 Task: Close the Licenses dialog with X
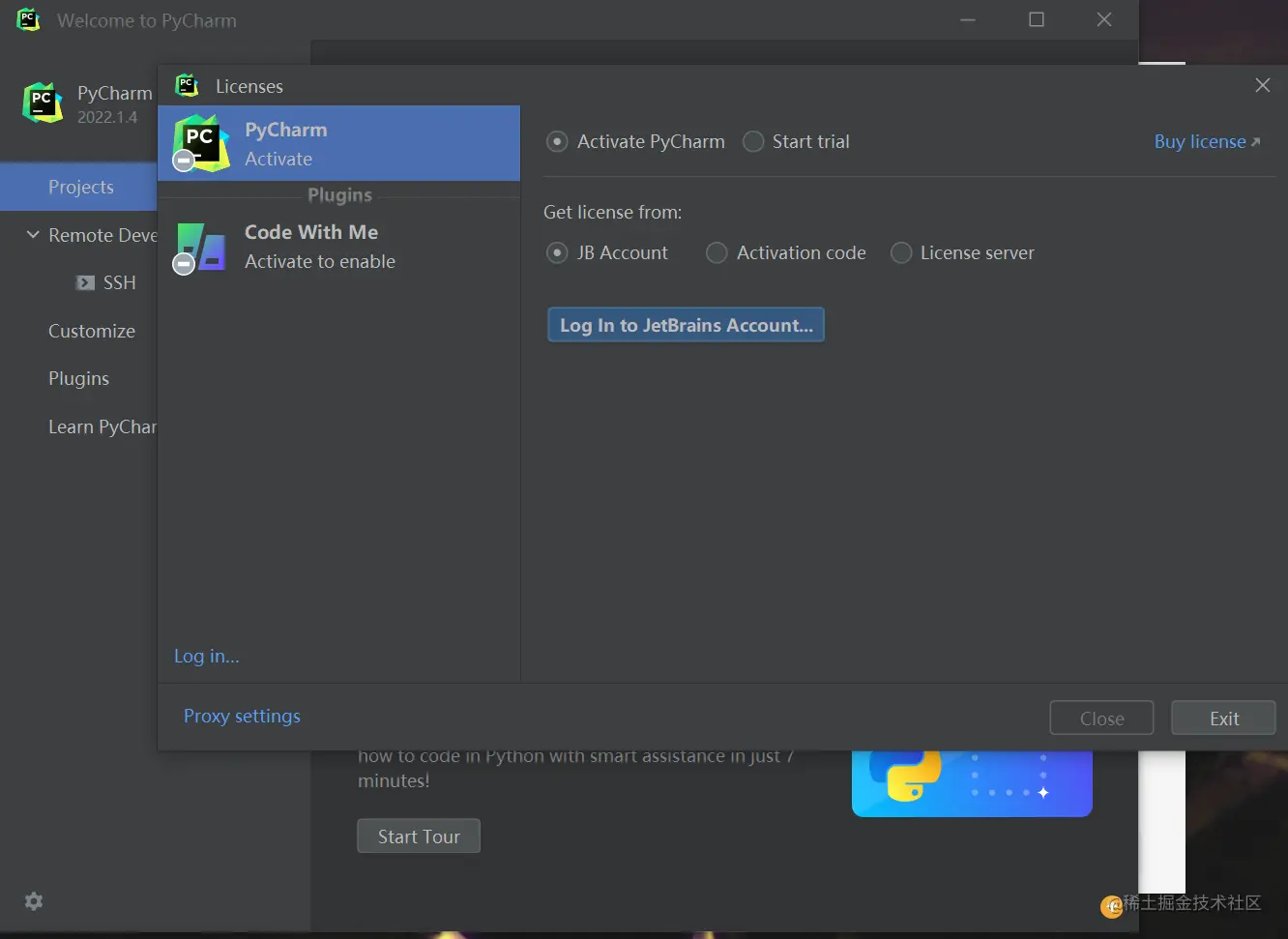(x=1262, y=85)
